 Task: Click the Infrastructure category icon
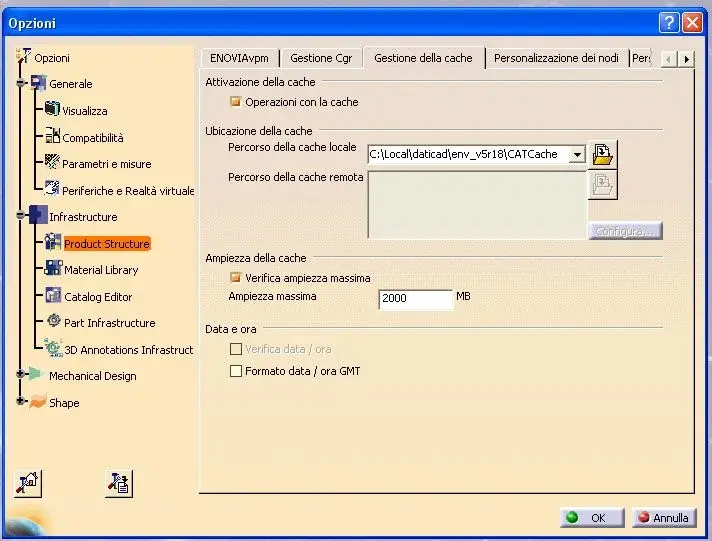(38, 214)
